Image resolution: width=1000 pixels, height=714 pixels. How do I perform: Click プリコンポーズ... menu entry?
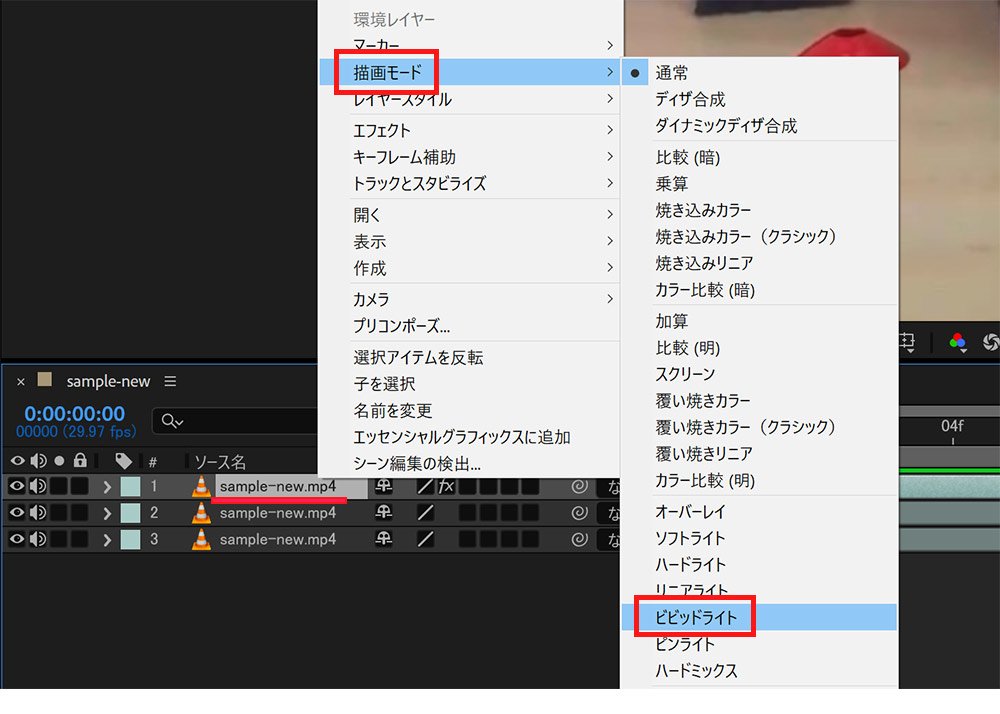[x=469, y=326]
